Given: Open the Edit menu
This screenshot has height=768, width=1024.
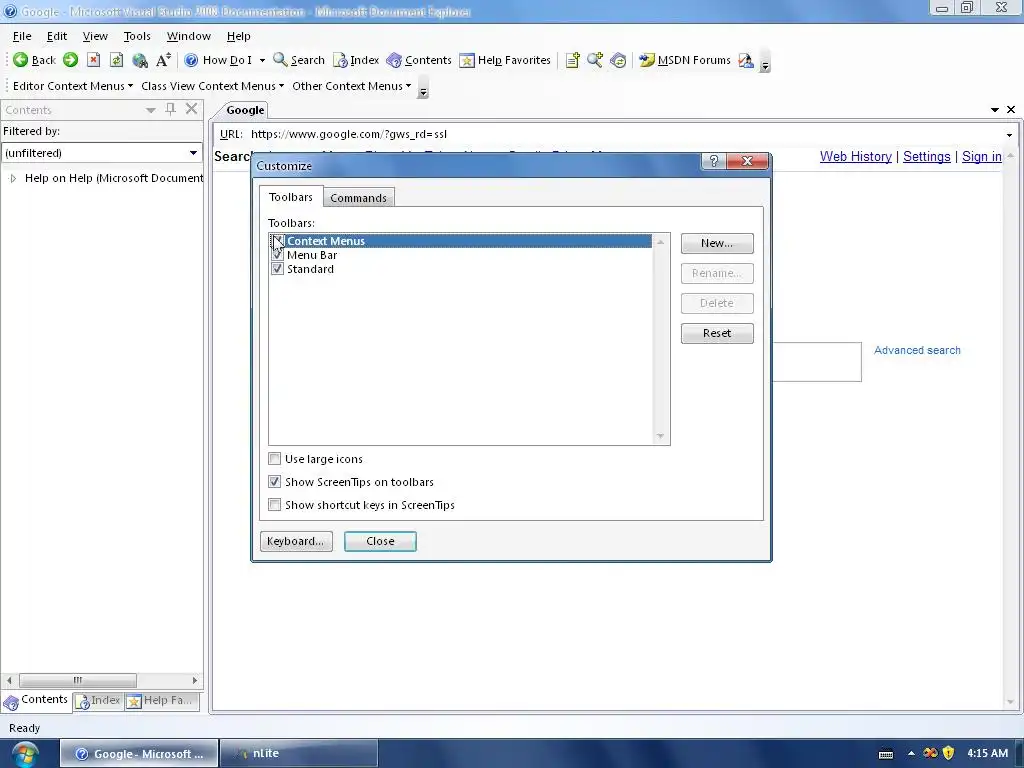Looking at the screenshot, I should pyautogui.click(x=57, y=36).
